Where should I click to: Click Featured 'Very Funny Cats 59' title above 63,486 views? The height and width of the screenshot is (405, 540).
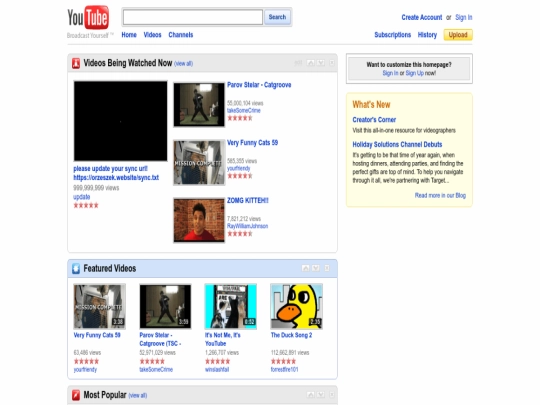pos(97,335)
